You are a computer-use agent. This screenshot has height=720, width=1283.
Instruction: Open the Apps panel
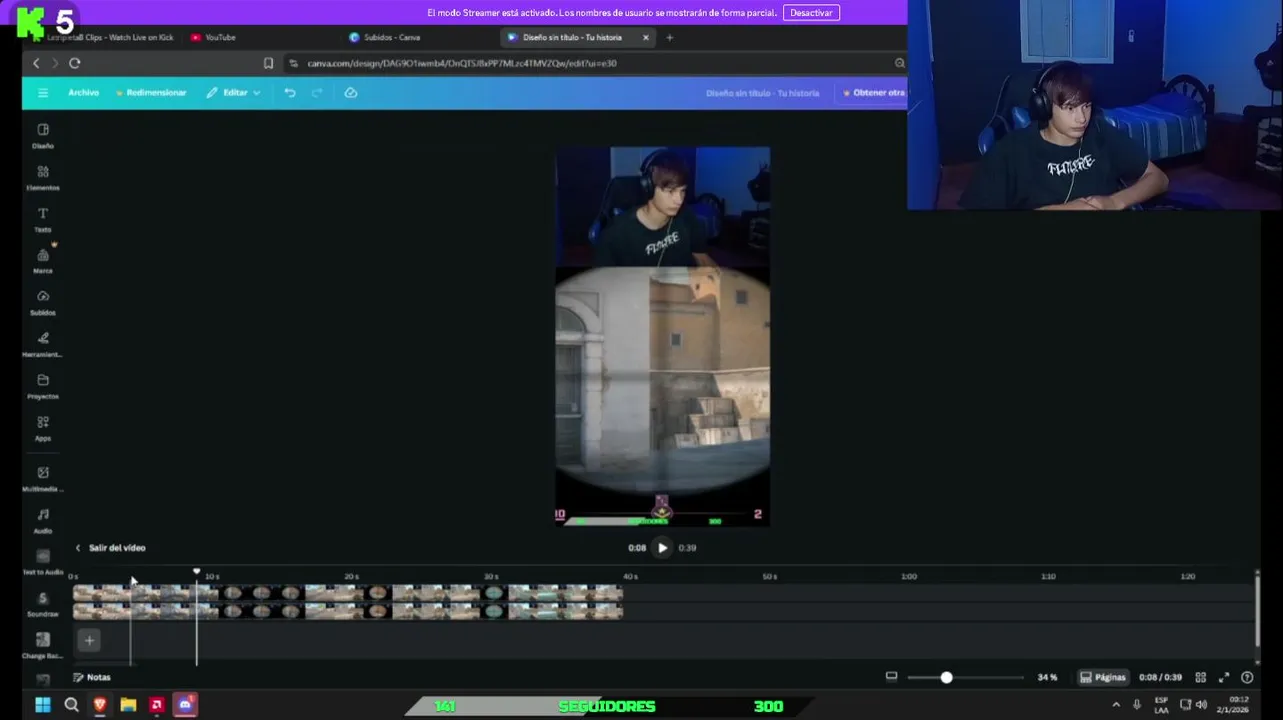pyautogui.click(x=43, y=429)
